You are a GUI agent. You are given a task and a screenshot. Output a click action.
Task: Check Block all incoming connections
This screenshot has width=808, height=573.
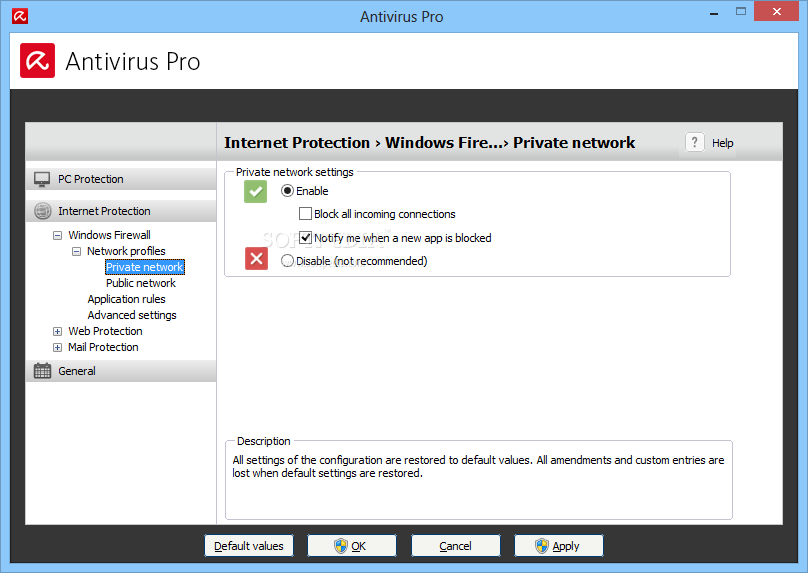306,213
